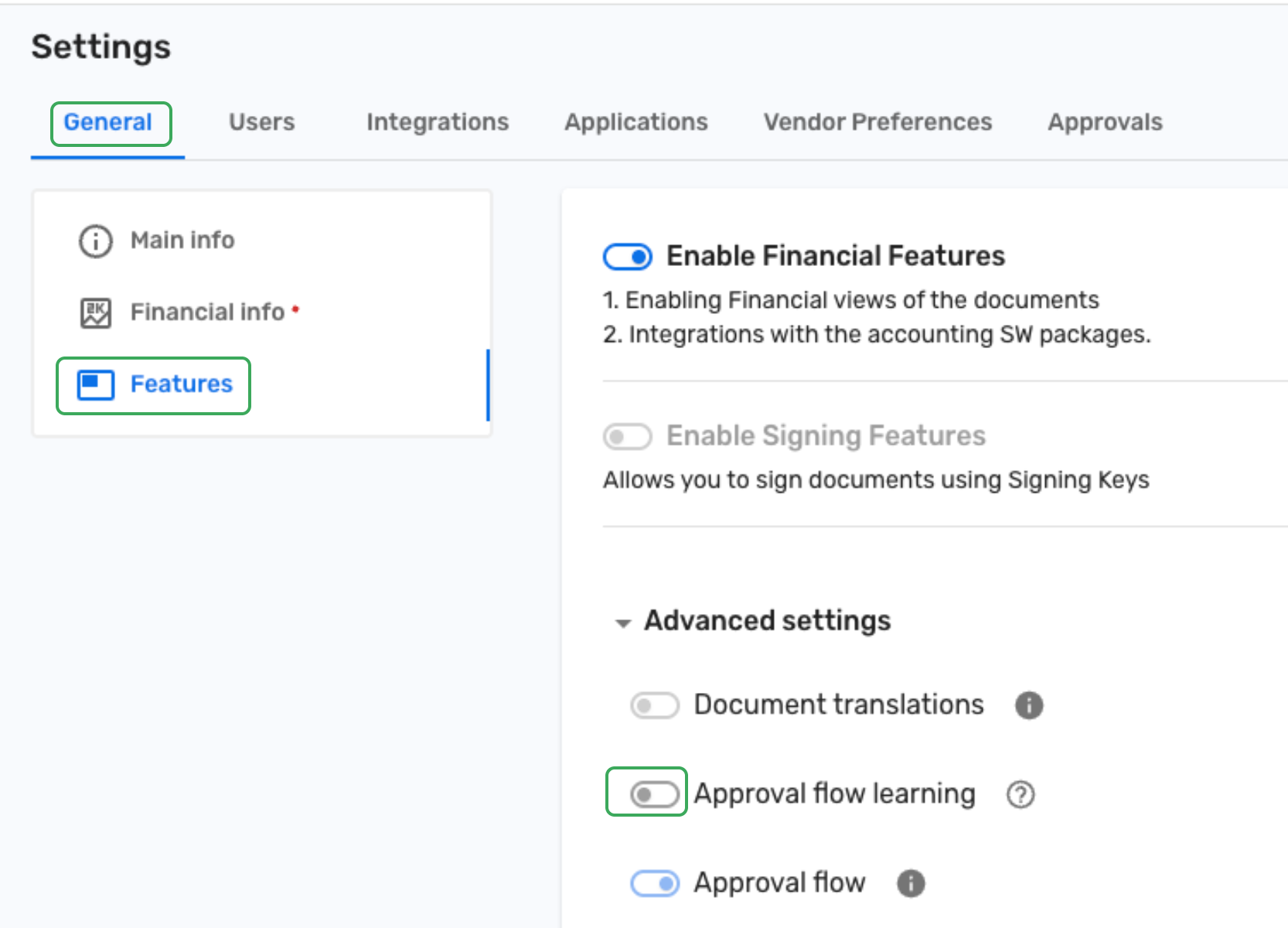Open the Integrations tab
The height and width of the screenshot is (928, 1288).
(438, 122)
